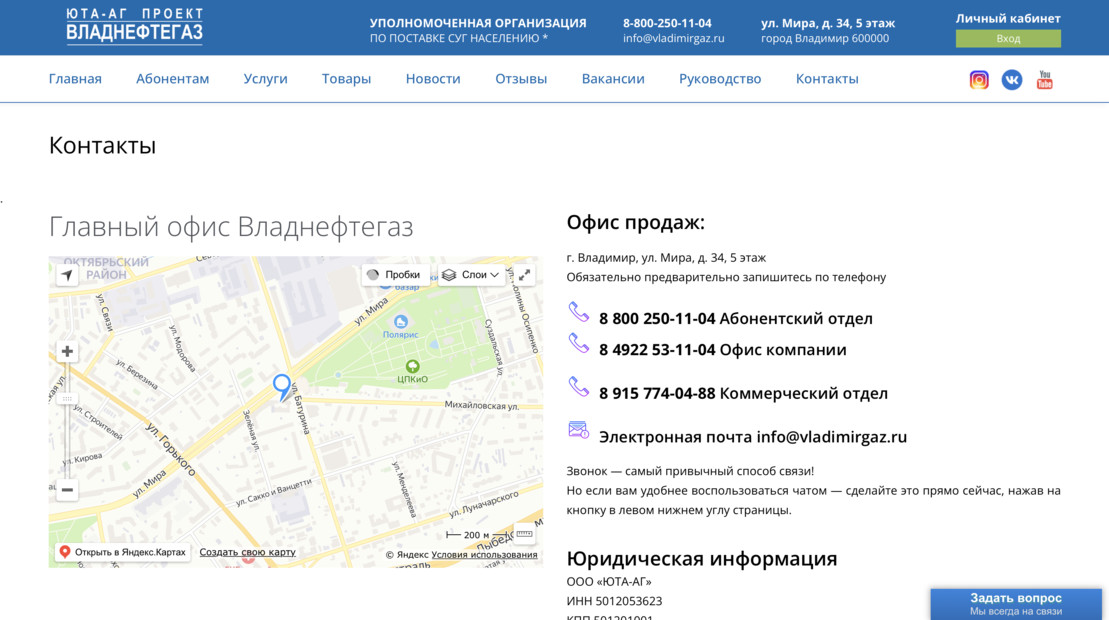This screenshot has height=620, width=1109.
Task: Open Новости menu item
Action: click(433, 78)
